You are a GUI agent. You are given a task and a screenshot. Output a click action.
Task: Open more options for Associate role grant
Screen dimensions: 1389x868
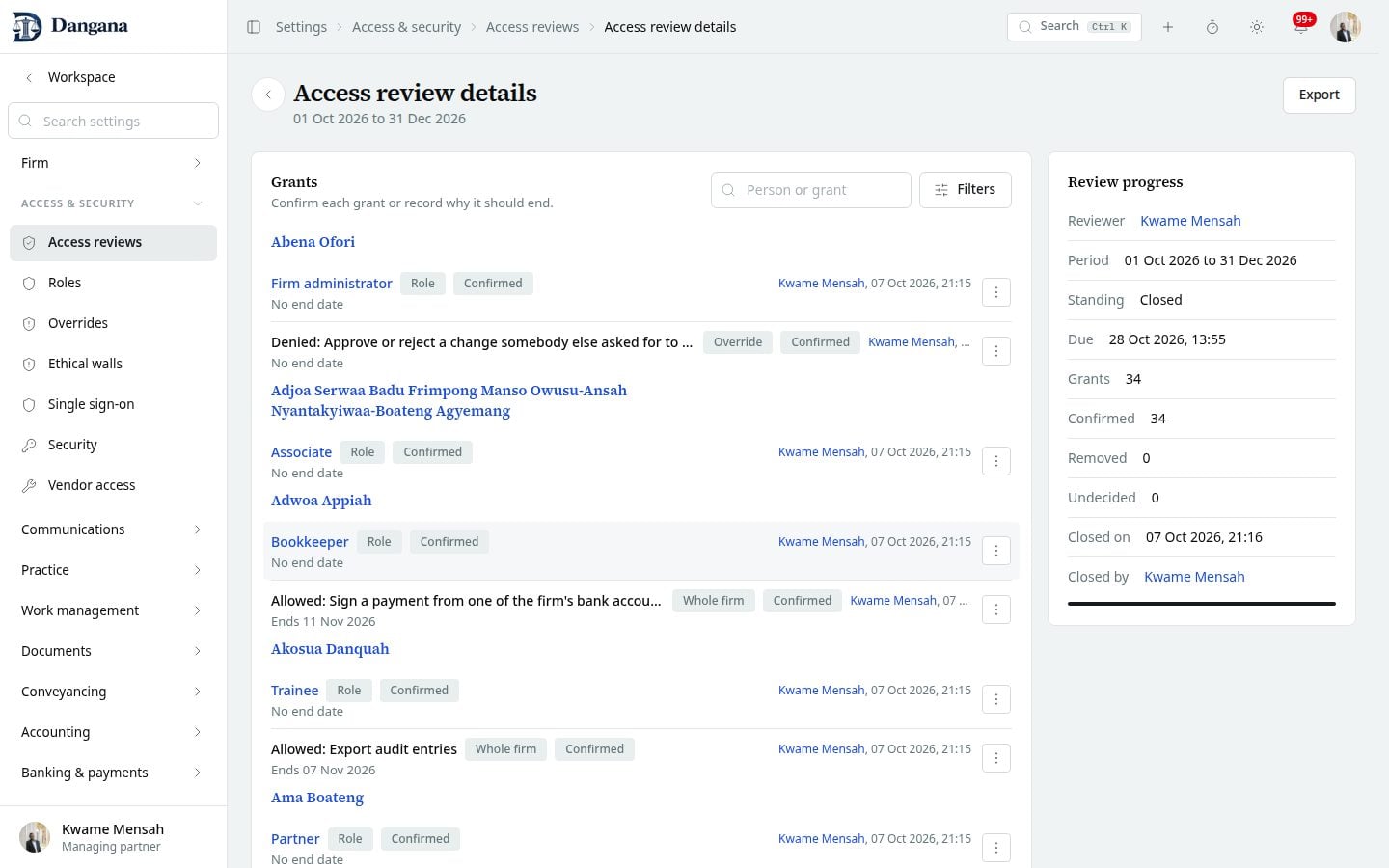pos(996,461)
